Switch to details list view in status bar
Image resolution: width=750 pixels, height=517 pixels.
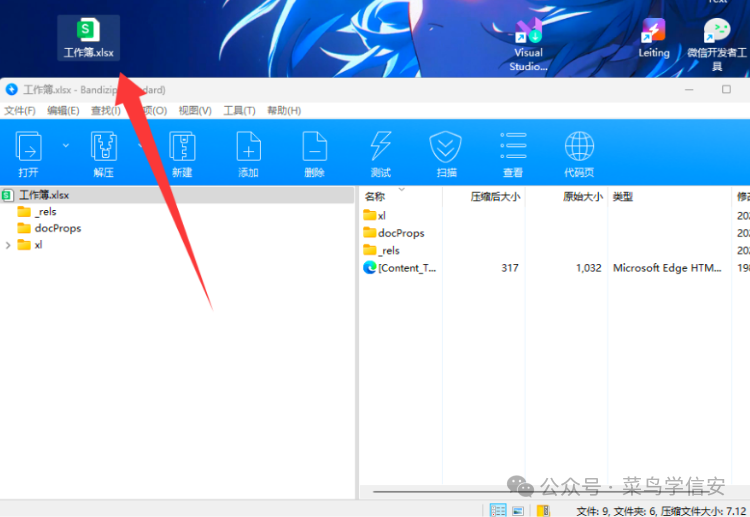[498, 510]
